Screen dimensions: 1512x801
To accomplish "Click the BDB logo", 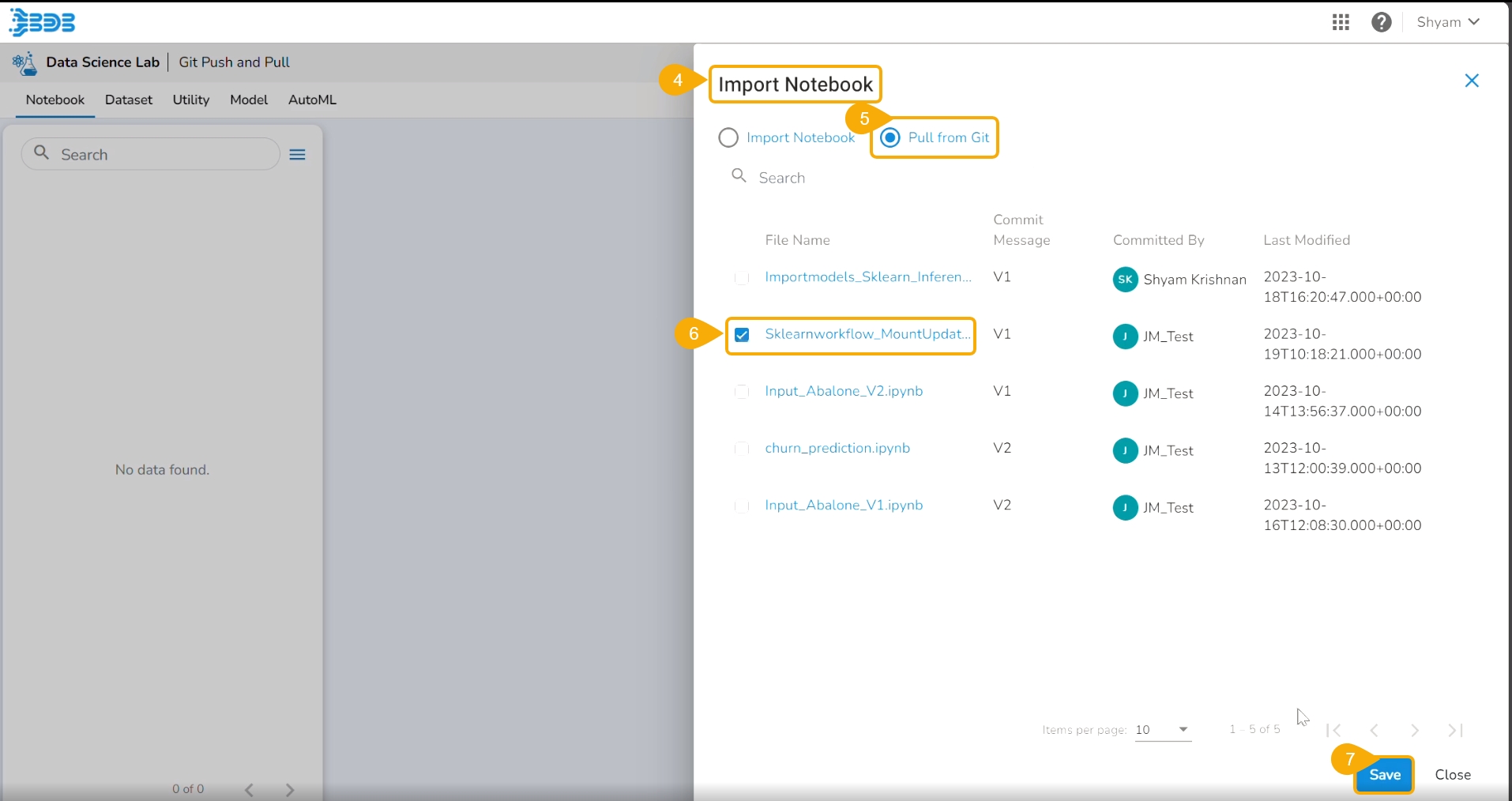I will click(43, 22).
